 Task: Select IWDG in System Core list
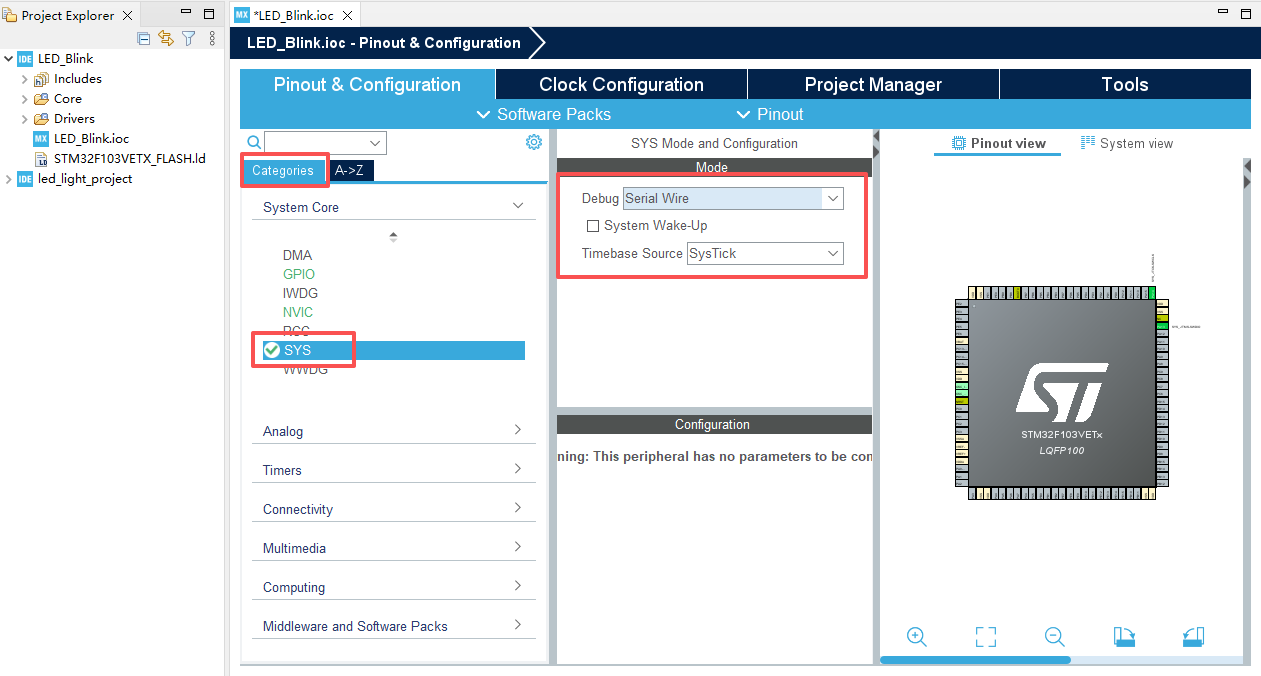[300, 293]
